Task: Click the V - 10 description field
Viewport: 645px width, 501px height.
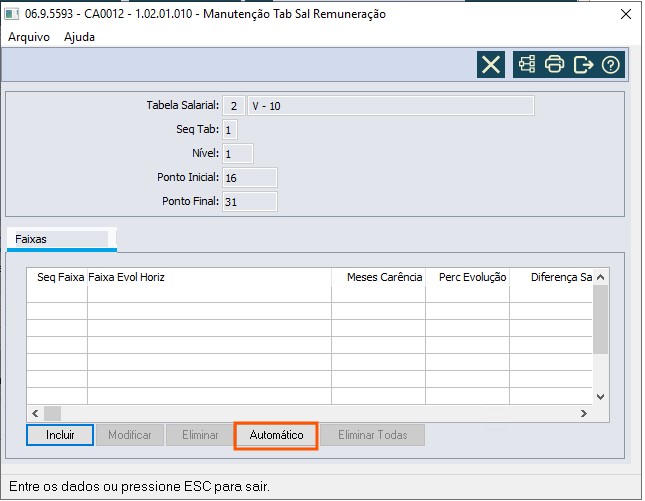Action: (x=391, y=106)
